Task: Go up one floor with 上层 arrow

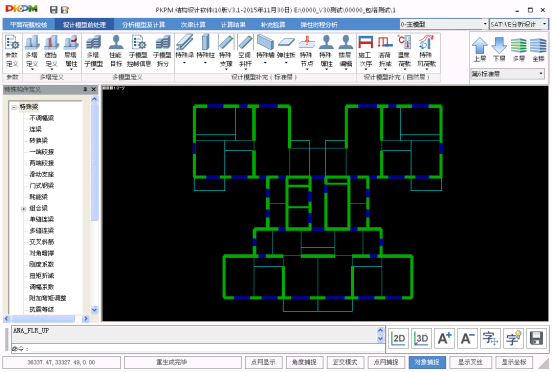Action: (479, 50)
